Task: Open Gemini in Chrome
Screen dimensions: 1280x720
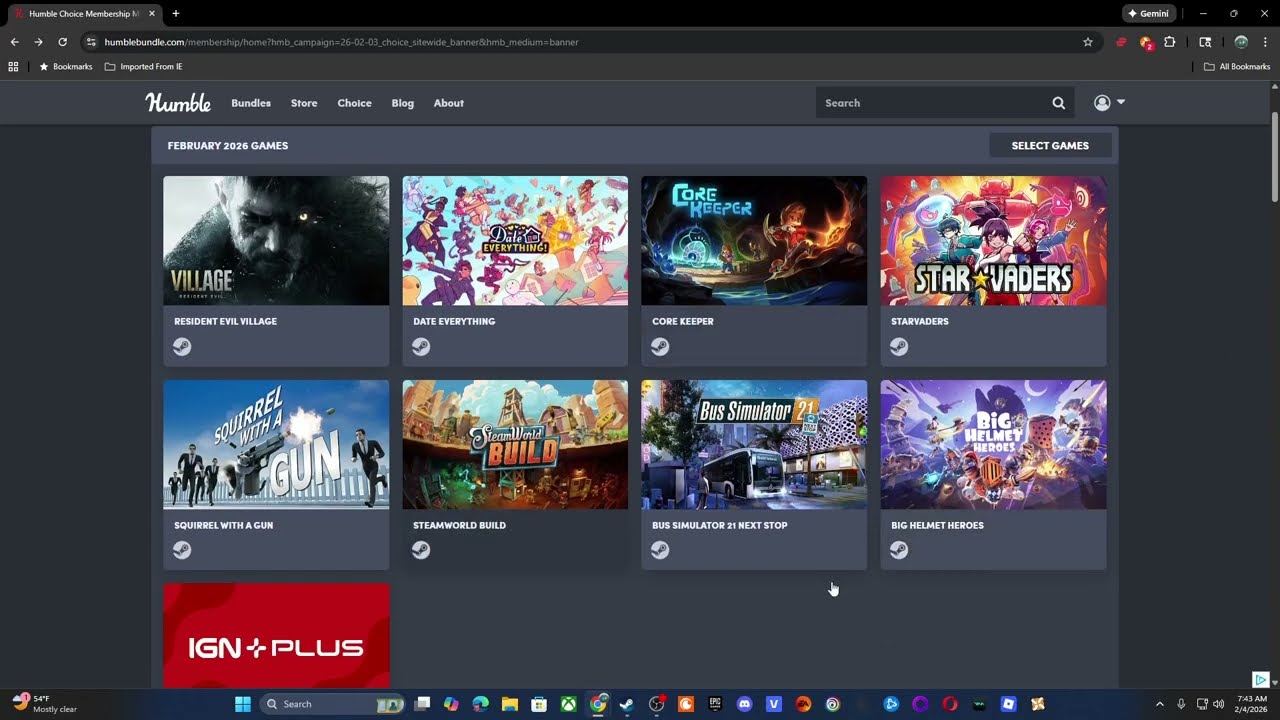Action: click(x=1148, y=14)
